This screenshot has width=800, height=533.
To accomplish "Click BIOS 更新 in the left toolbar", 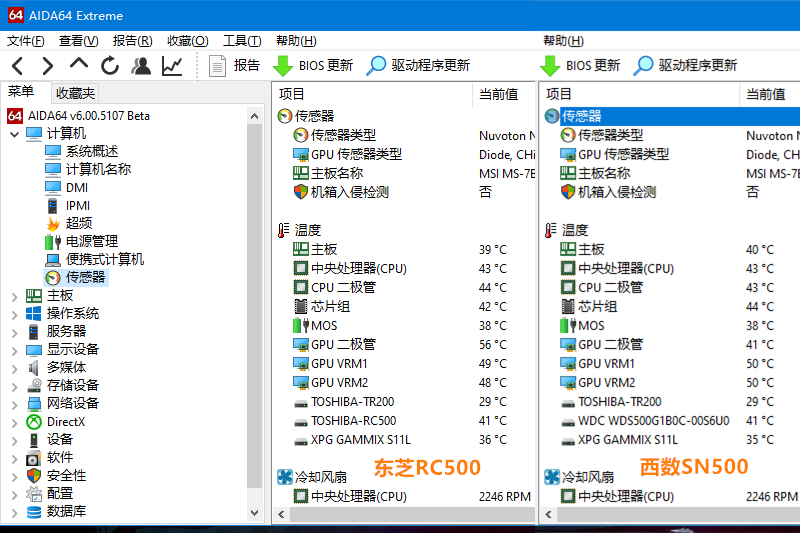I will tap(313, 66).
